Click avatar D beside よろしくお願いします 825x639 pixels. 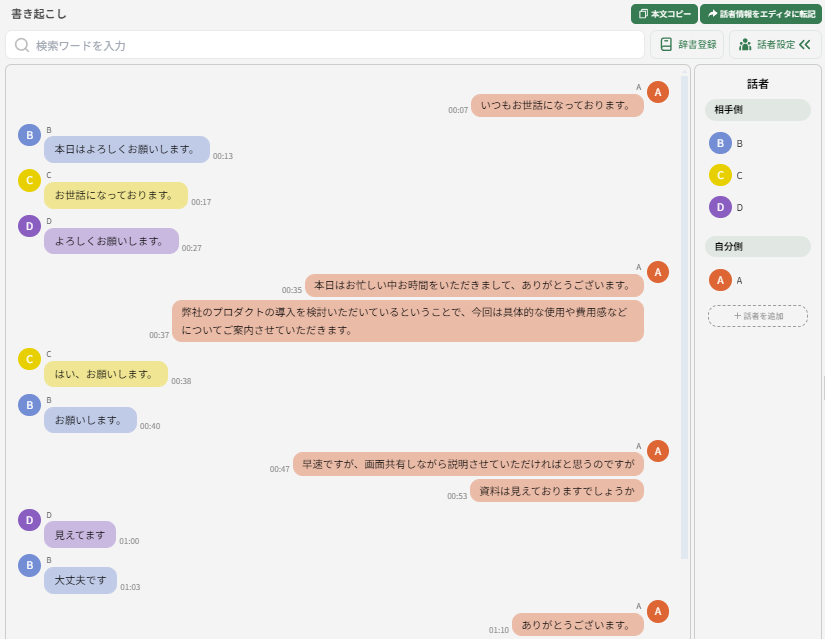tap(29, 226)
